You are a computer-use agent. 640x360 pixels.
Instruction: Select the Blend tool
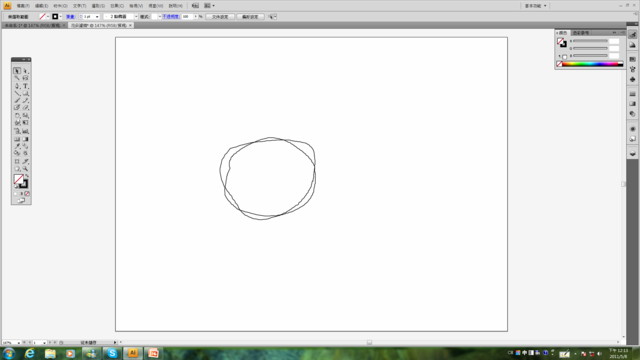[25, 146]
